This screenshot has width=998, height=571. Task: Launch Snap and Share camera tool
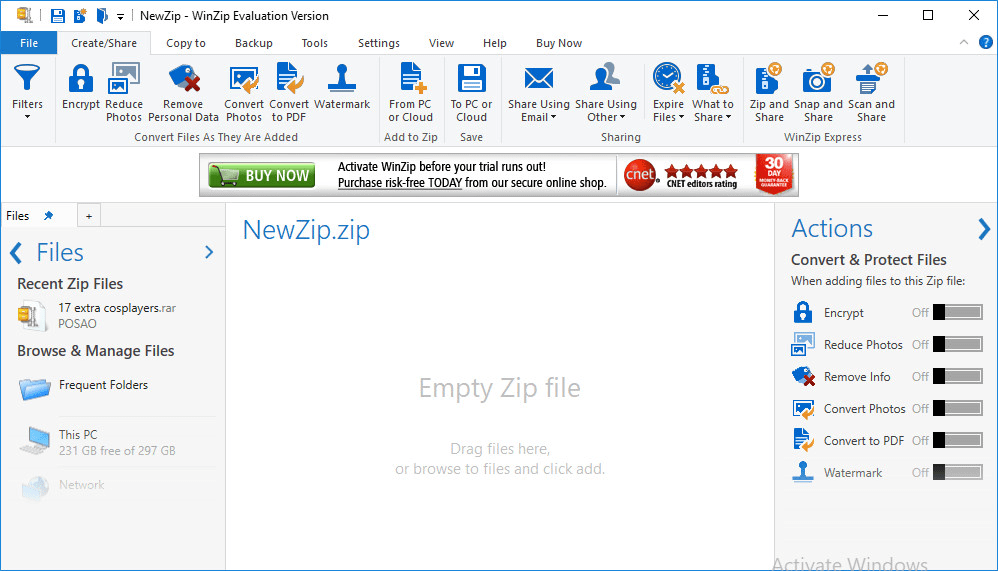click(x=818, y=92)
